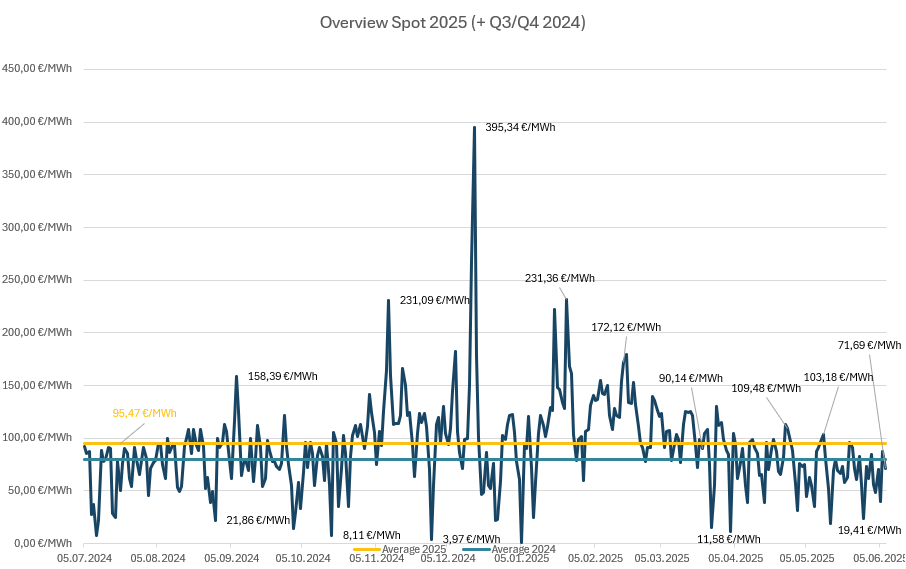
Task: Select the 158,39 €/MWh data label
Action: coord(282,377)
